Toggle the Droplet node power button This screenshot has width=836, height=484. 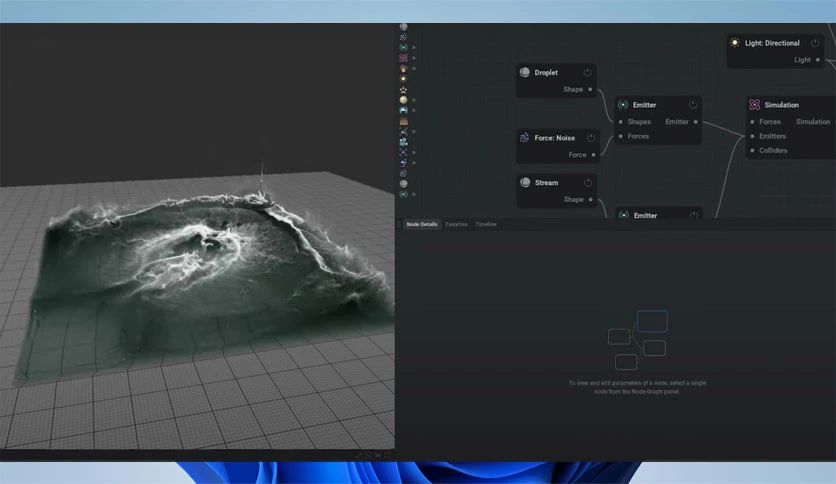[588, 72]
